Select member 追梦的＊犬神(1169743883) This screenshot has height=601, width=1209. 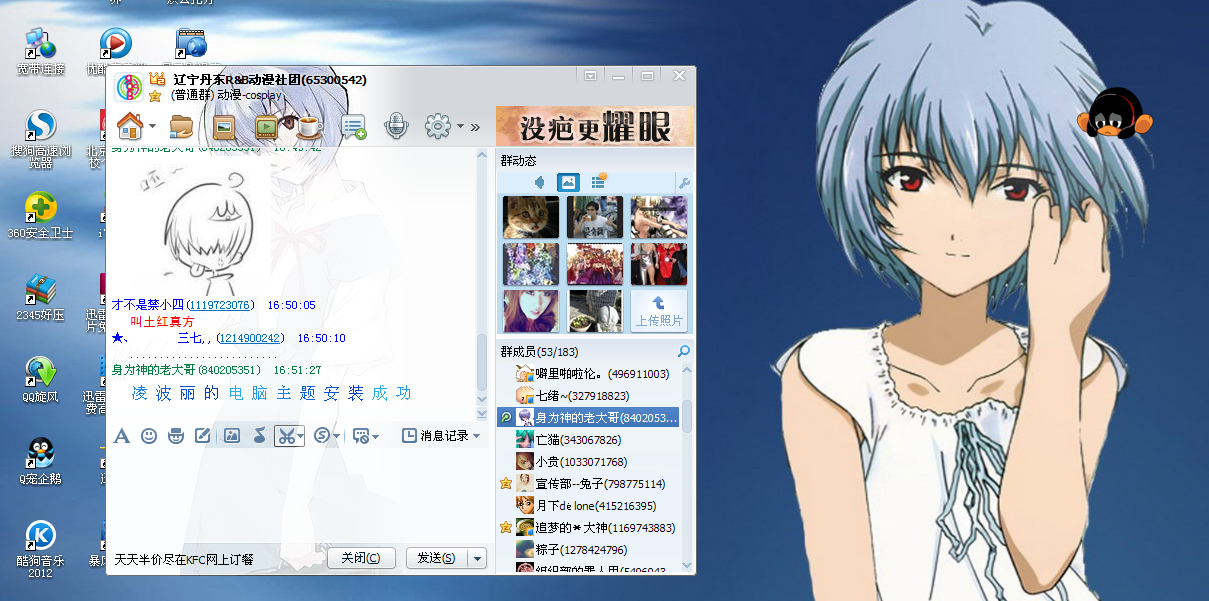click(x=588, y=527)
